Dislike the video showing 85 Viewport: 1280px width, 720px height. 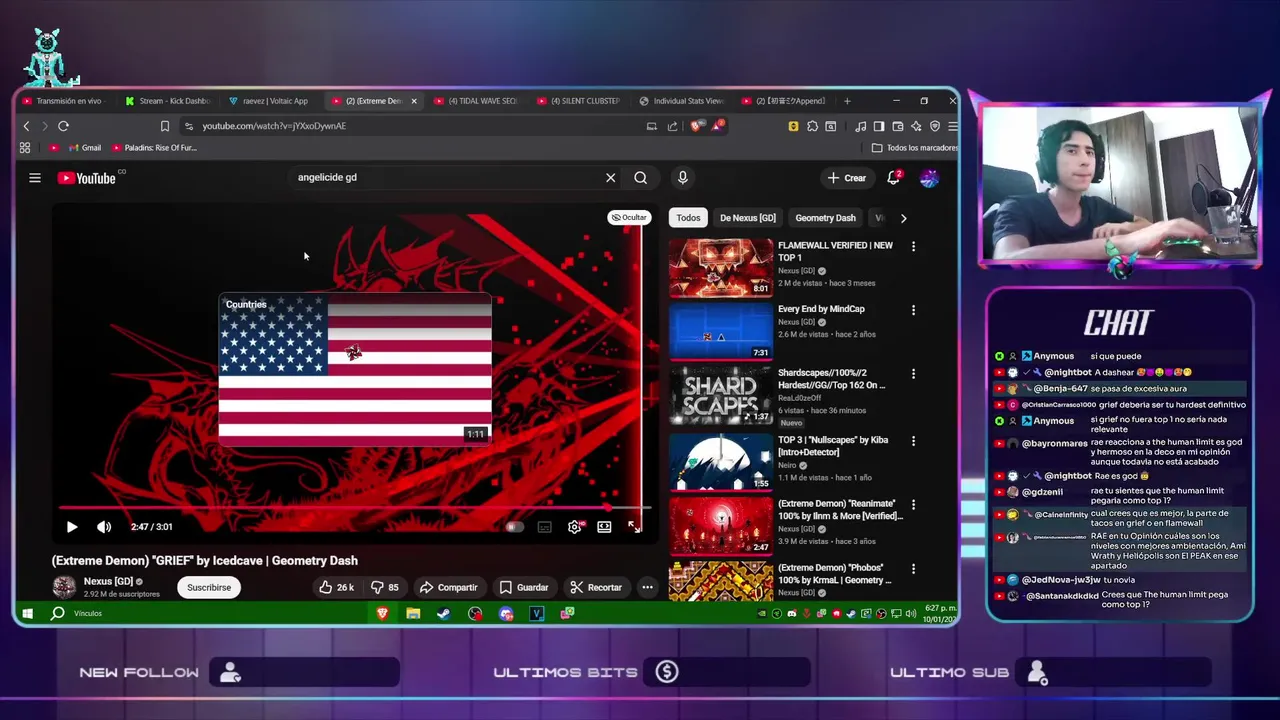(384, 587)
